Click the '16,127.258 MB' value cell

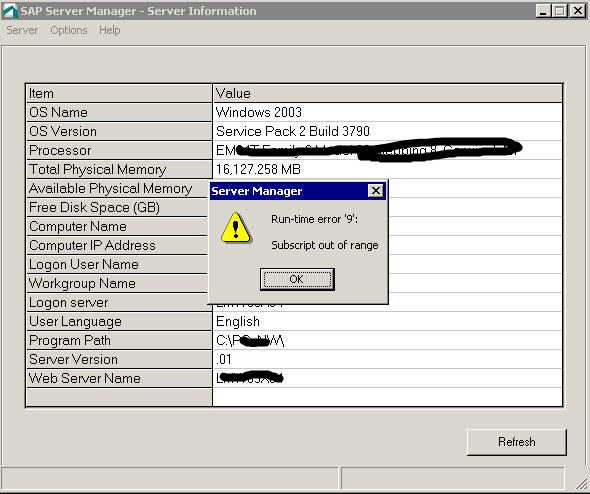[x=388, y=169]
